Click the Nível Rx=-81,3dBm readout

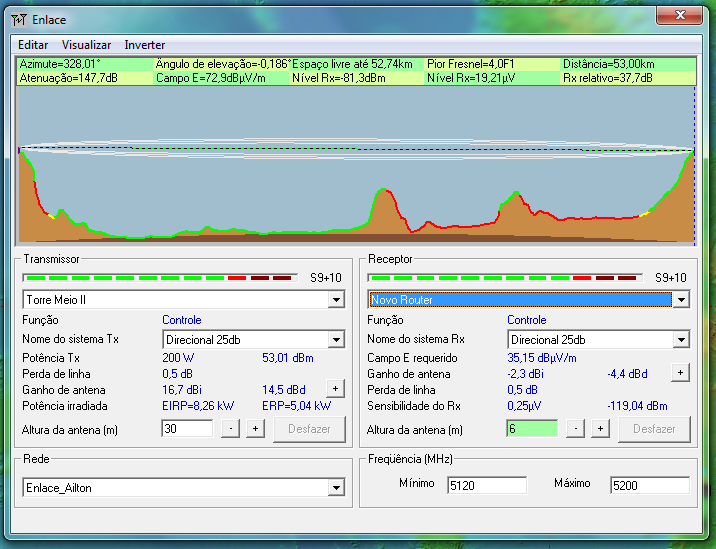coord(339,78)
